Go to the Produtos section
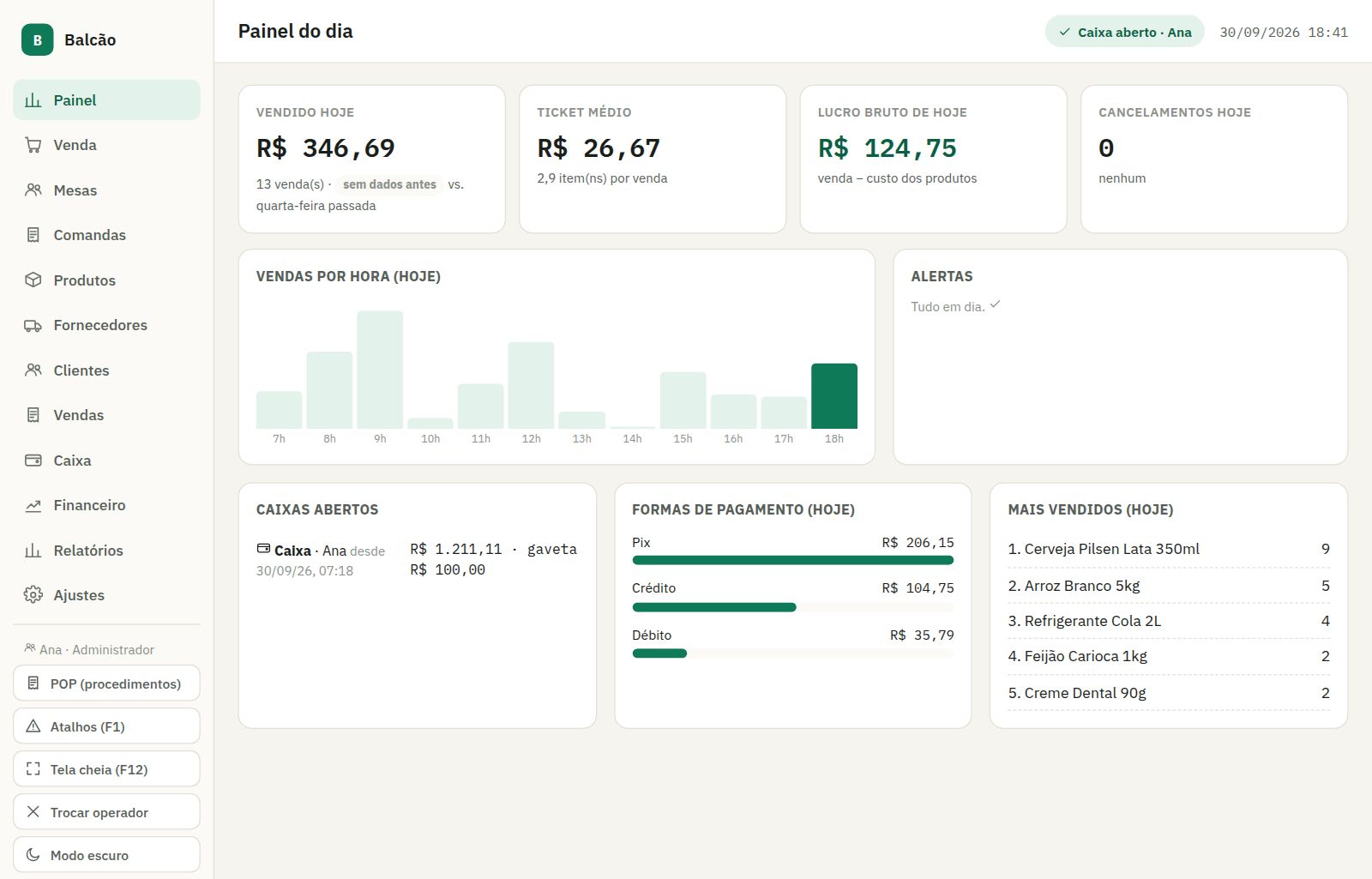 [x=106, y=280]
